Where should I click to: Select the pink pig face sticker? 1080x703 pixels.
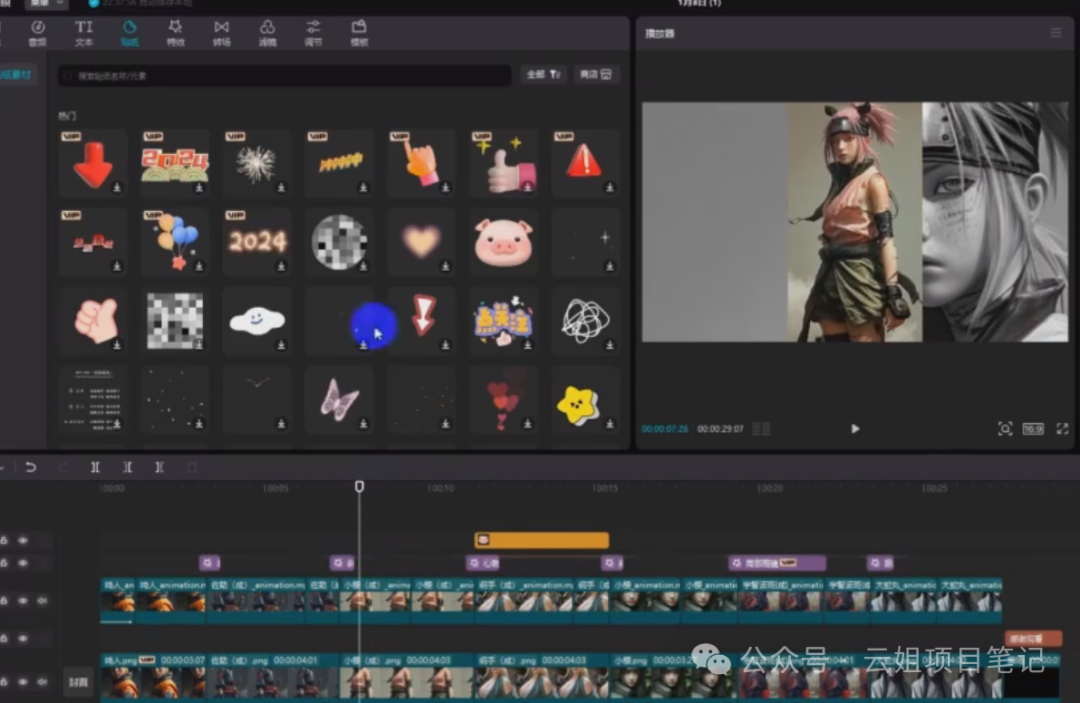[503, 241]
